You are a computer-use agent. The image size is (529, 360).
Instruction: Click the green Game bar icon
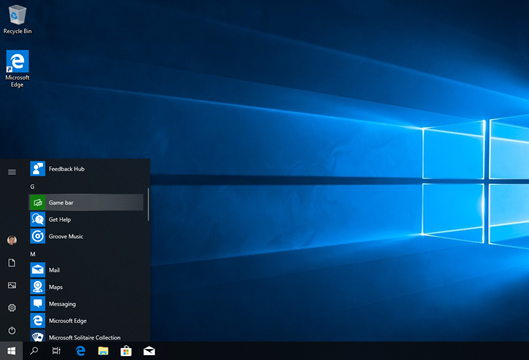click(37, 202)
